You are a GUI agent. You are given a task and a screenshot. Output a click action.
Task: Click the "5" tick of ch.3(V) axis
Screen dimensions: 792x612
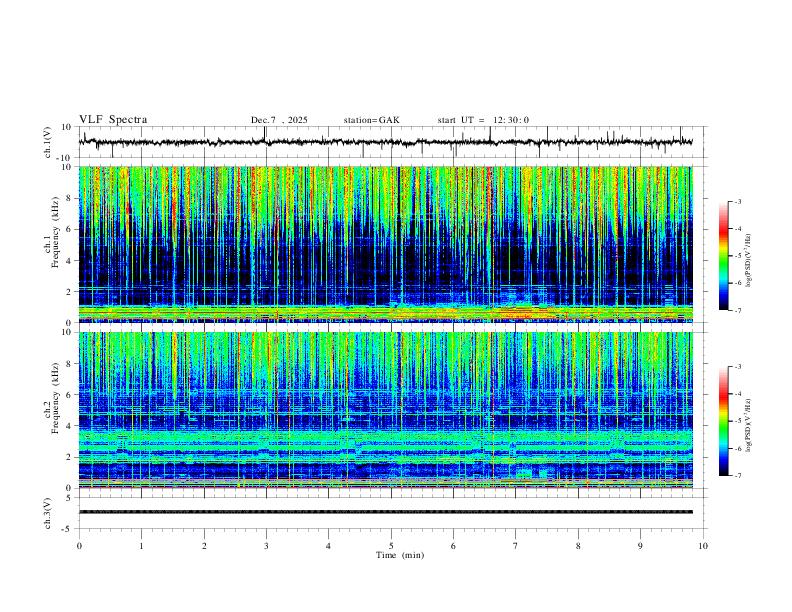coord(70,498)
